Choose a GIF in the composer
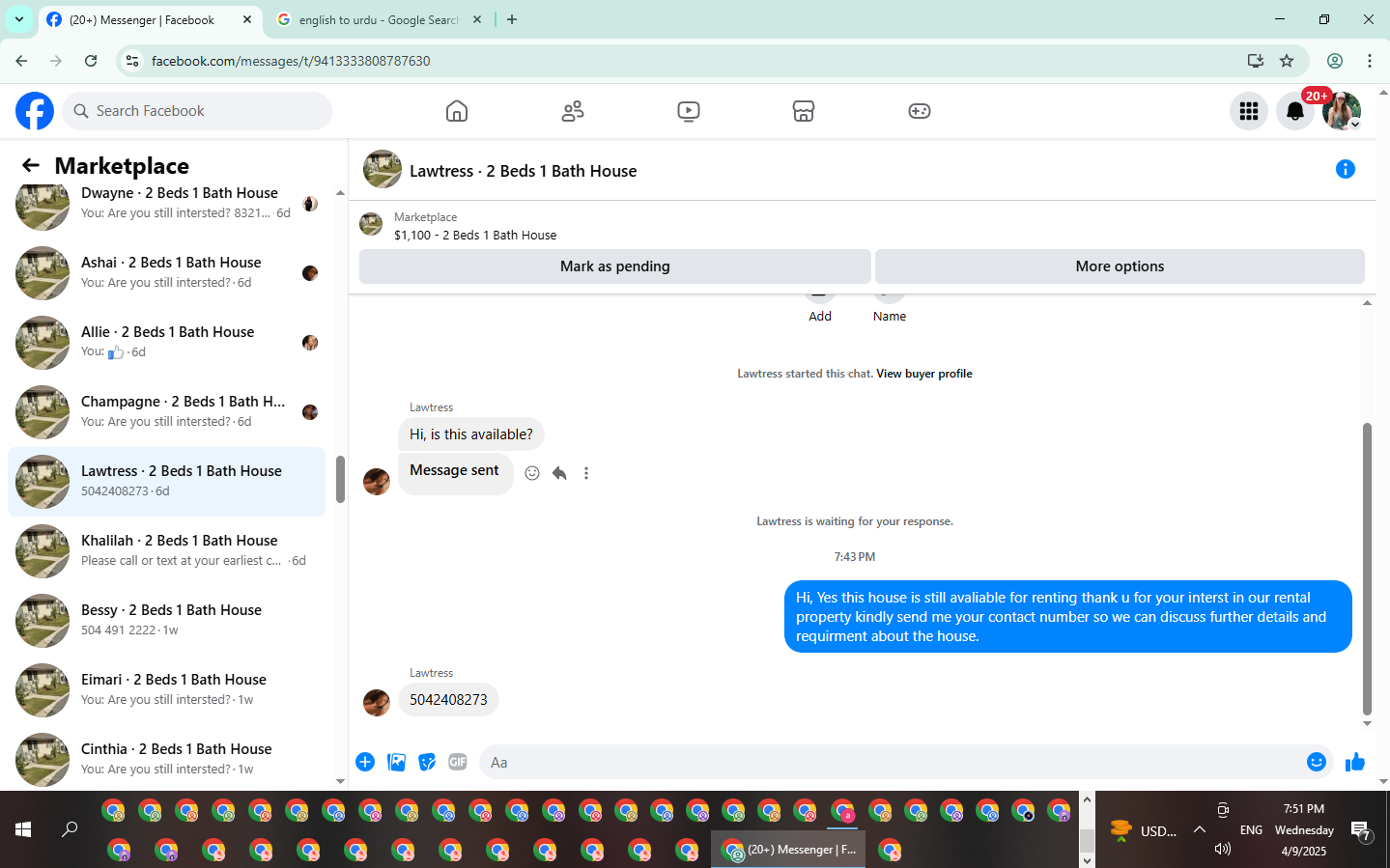Viewport: 1390px width, 868px height. coord(458,762)
